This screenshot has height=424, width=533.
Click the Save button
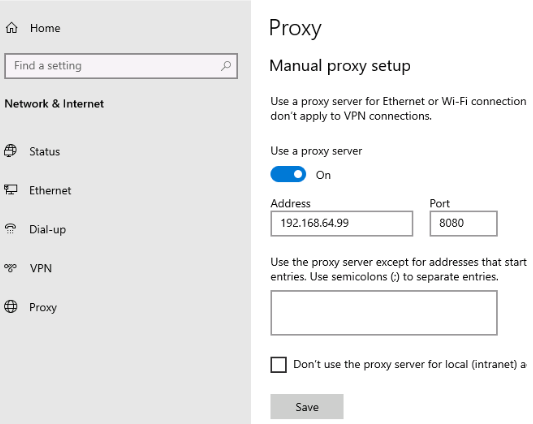[x=307, y=407]
